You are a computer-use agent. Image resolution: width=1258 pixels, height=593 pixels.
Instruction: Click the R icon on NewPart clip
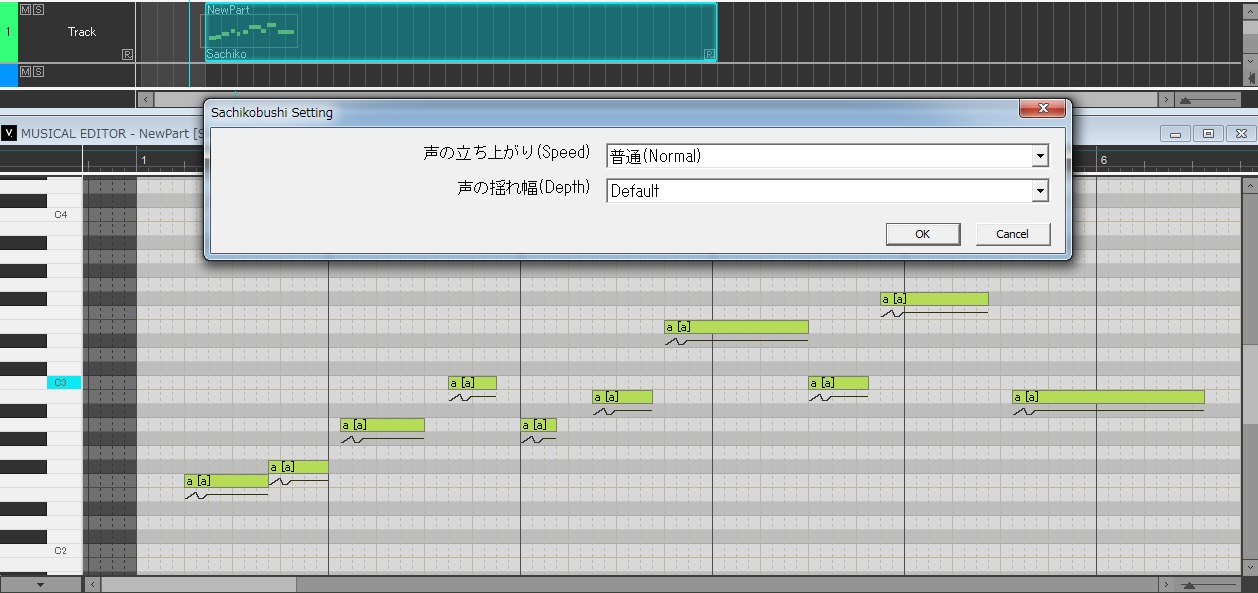(x=710, y=54)
